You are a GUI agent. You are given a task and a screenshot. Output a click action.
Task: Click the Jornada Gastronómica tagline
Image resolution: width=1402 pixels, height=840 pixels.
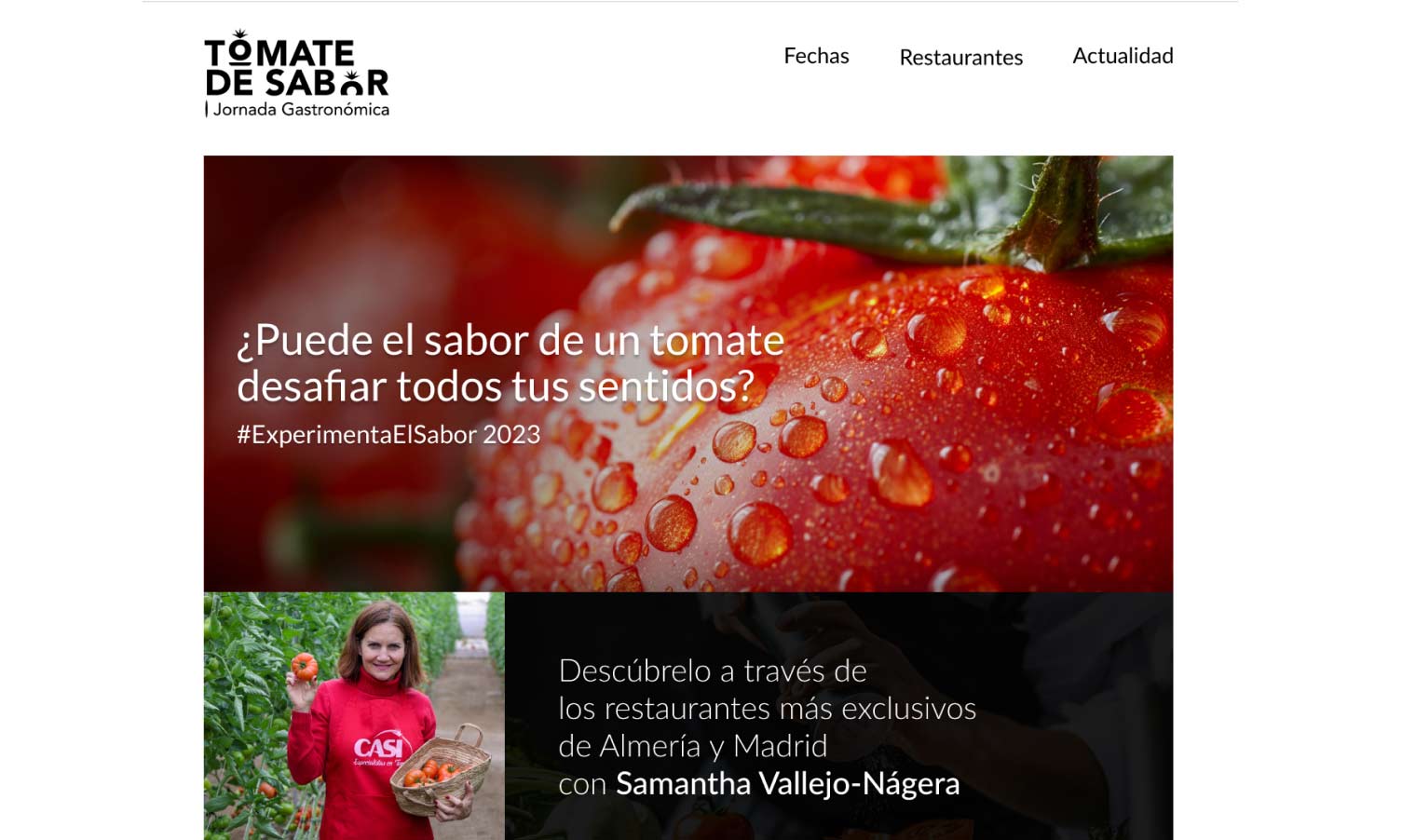(x=301, y=109)
